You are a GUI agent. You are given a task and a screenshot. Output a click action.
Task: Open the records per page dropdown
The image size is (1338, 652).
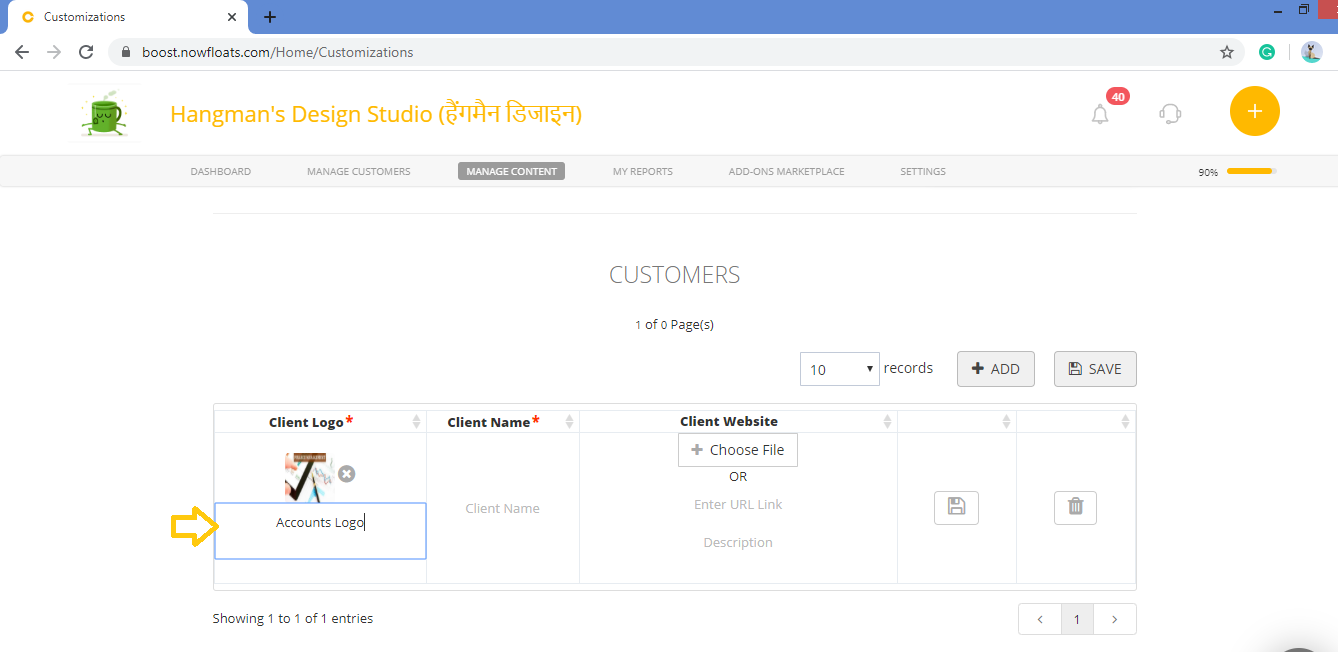[839, 369]
